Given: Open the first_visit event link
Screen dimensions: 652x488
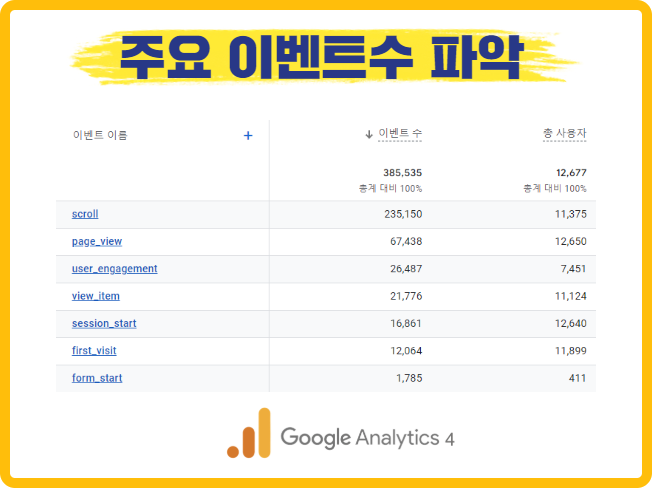Looking at the screenshot, I should coord(94,351).
